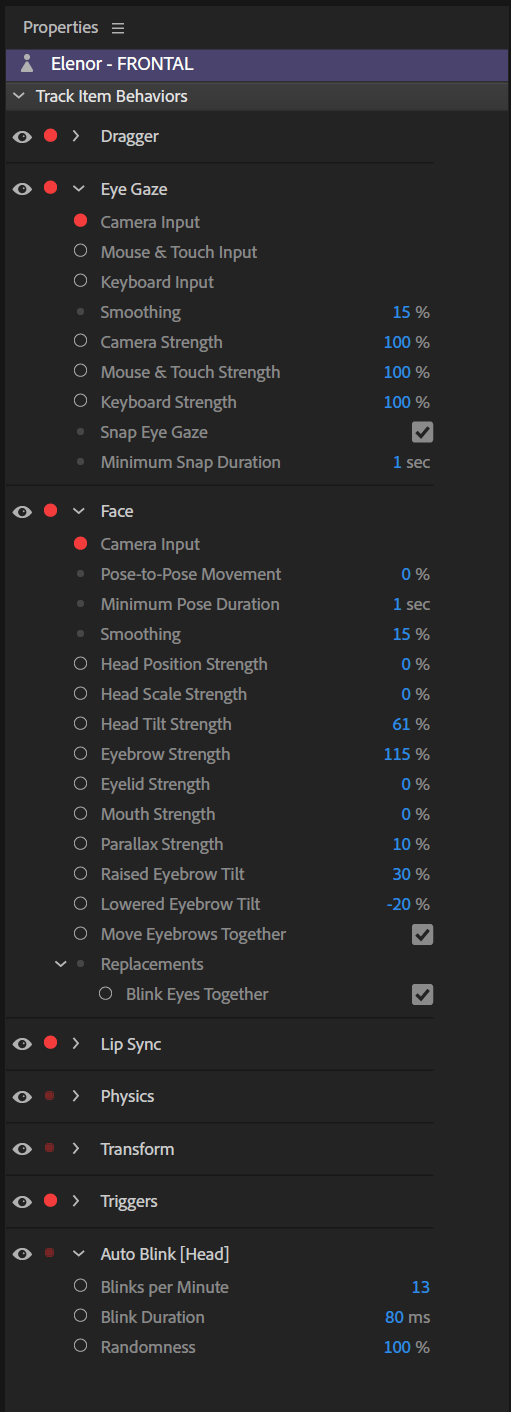Uncheck the Snap Eye Gaze checkbox

(422, 432)
